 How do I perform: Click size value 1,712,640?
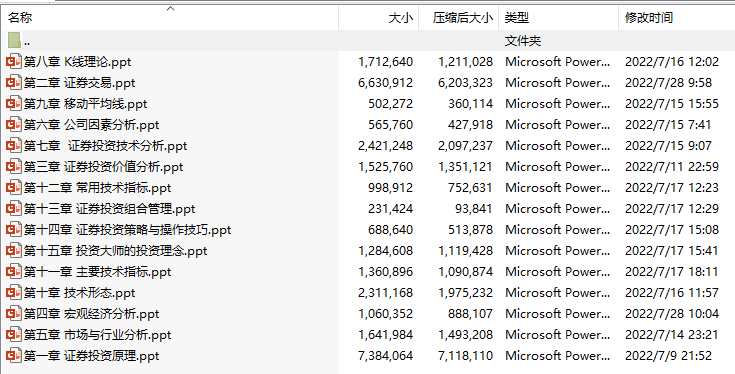[385, 62]
